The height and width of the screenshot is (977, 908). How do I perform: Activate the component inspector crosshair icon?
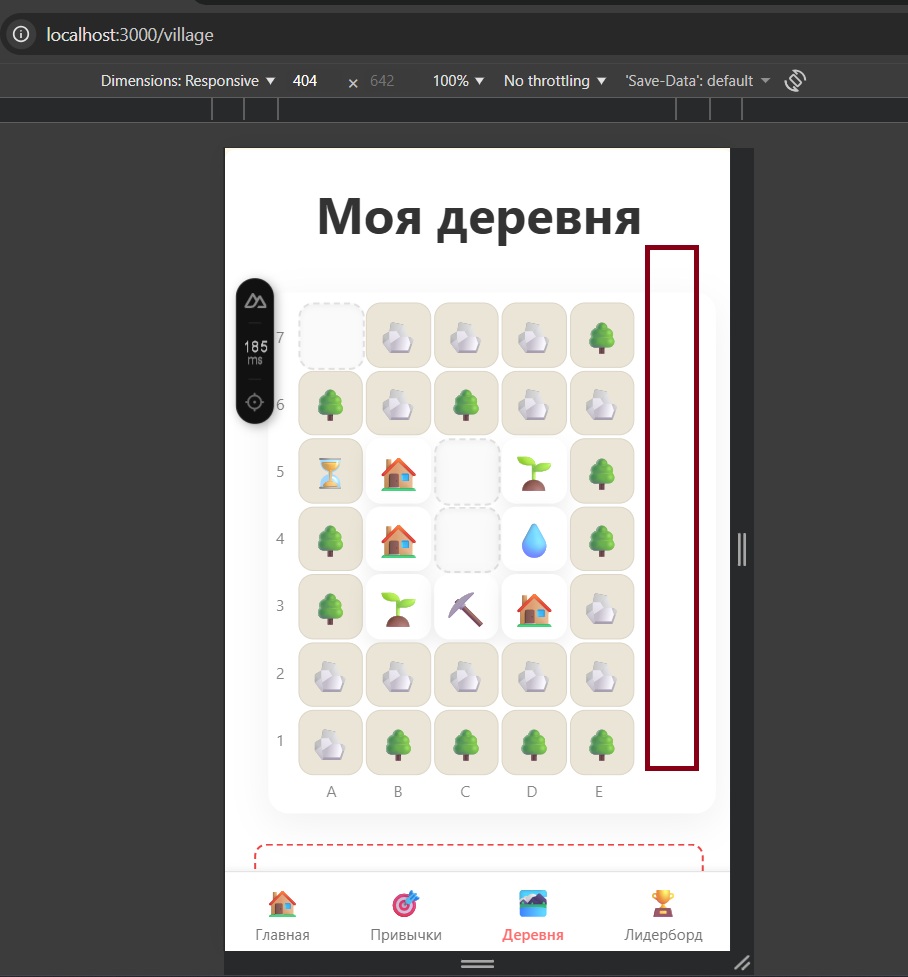[x=255, y=402]
